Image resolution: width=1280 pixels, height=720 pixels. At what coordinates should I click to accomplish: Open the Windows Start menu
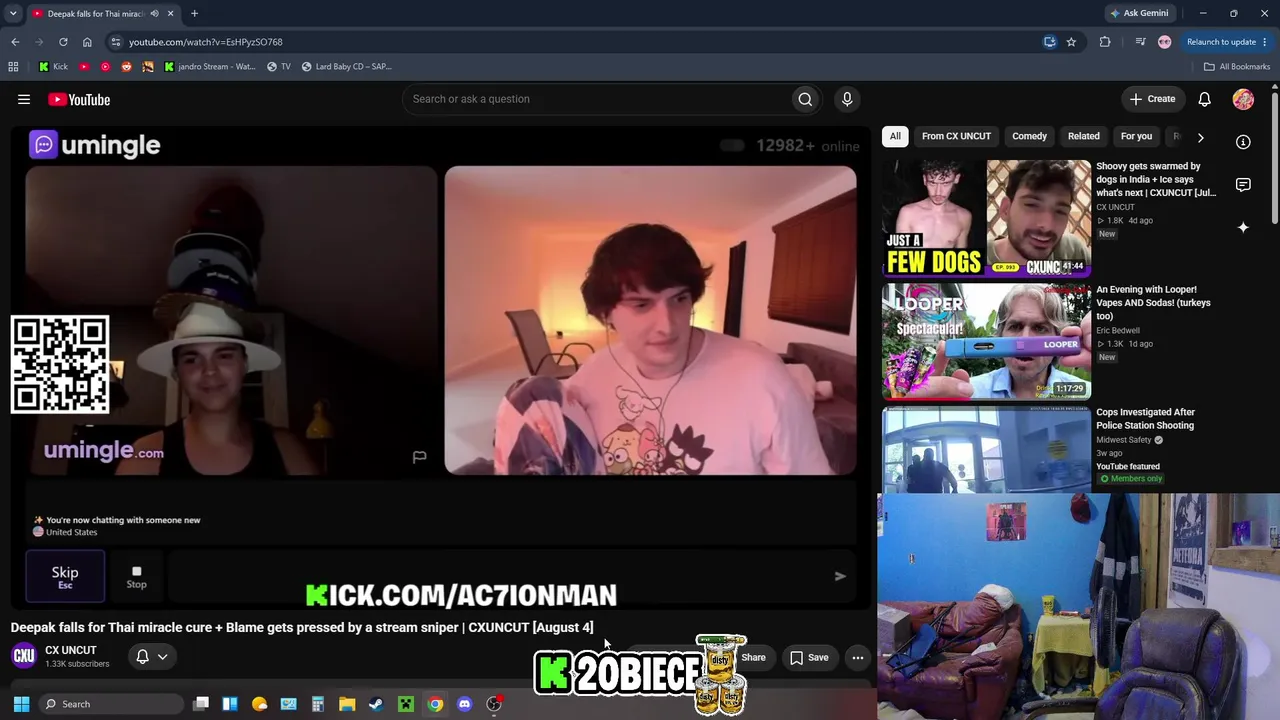click(21, 704)
